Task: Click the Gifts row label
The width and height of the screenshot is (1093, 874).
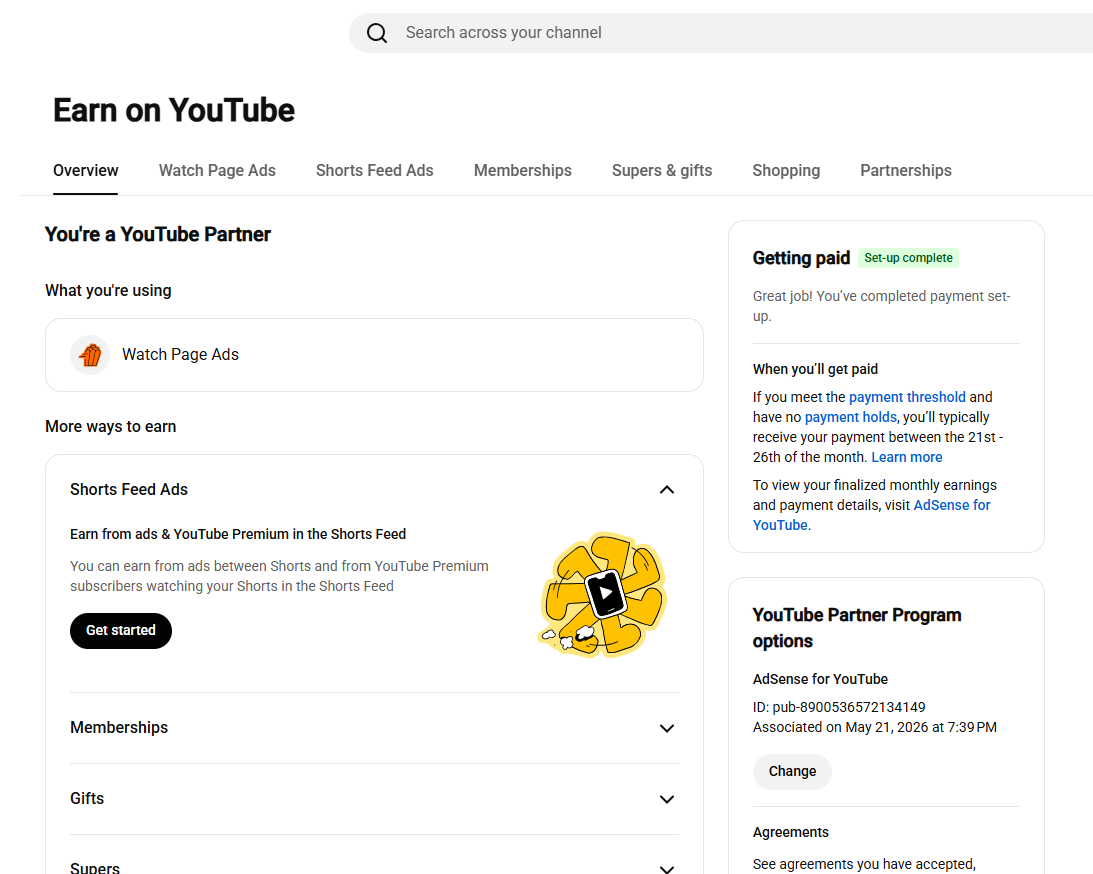Action: [x=87, y=799]
